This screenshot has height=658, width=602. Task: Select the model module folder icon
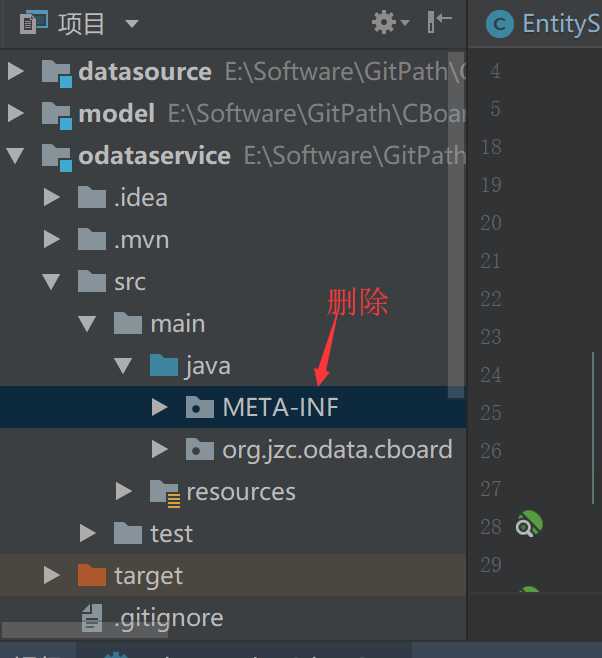tap(57, 115)
